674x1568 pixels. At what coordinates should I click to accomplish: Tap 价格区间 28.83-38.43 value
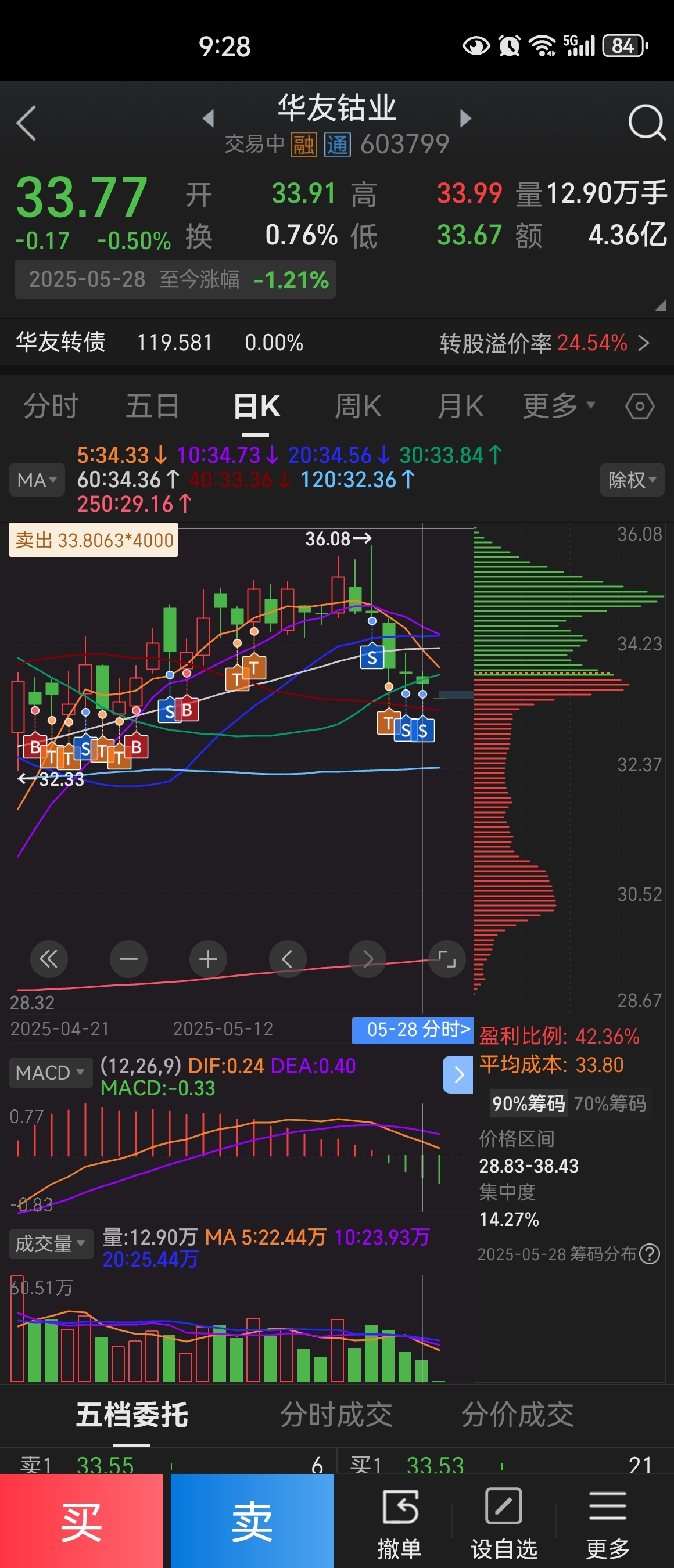(529, 1166)
